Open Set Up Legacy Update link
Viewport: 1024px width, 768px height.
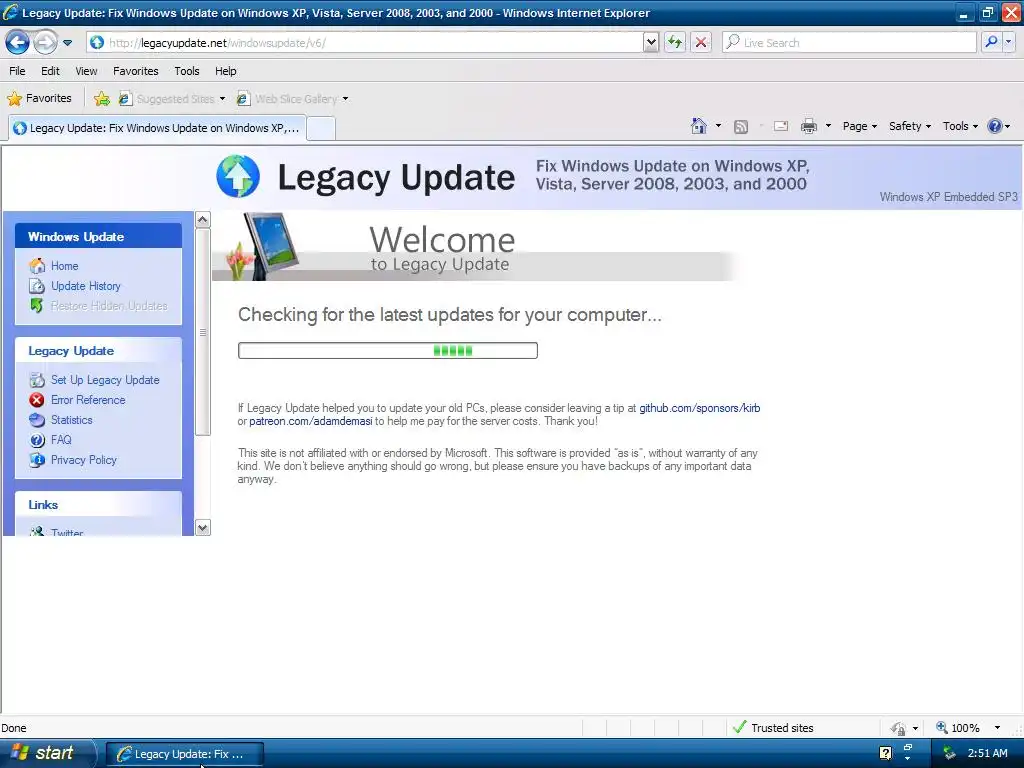point(105,380)
